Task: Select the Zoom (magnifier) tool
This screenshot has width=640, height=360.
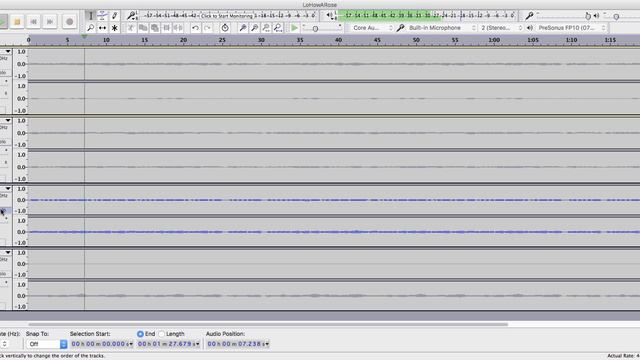Action: pos(91,28)
